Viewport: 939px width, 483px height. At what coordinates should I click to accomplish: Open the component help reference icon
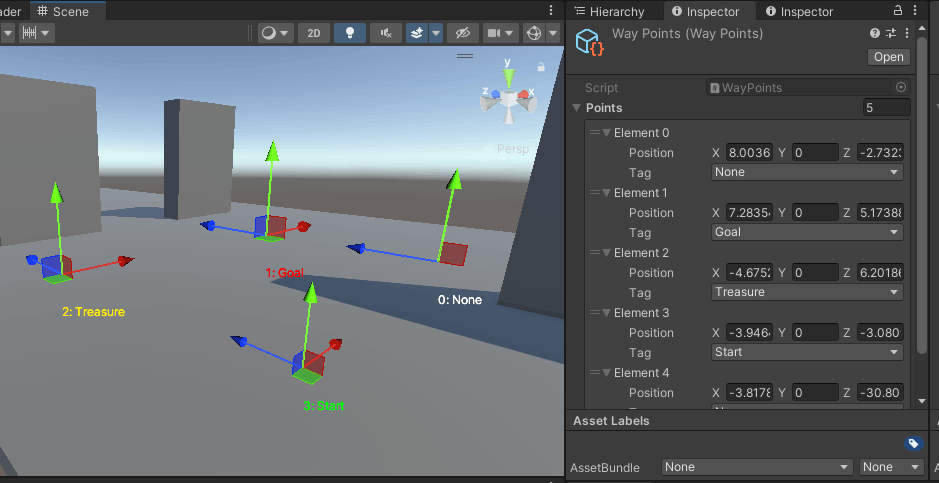pos(875,33)
